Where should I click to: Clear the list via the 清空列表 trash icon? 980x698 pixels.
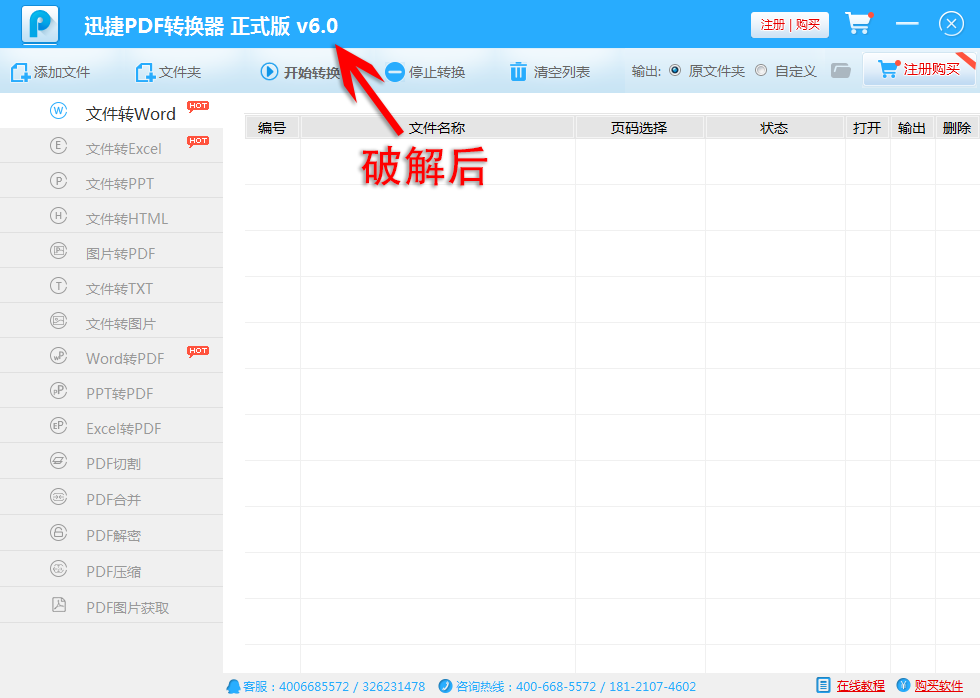point(518,71)
